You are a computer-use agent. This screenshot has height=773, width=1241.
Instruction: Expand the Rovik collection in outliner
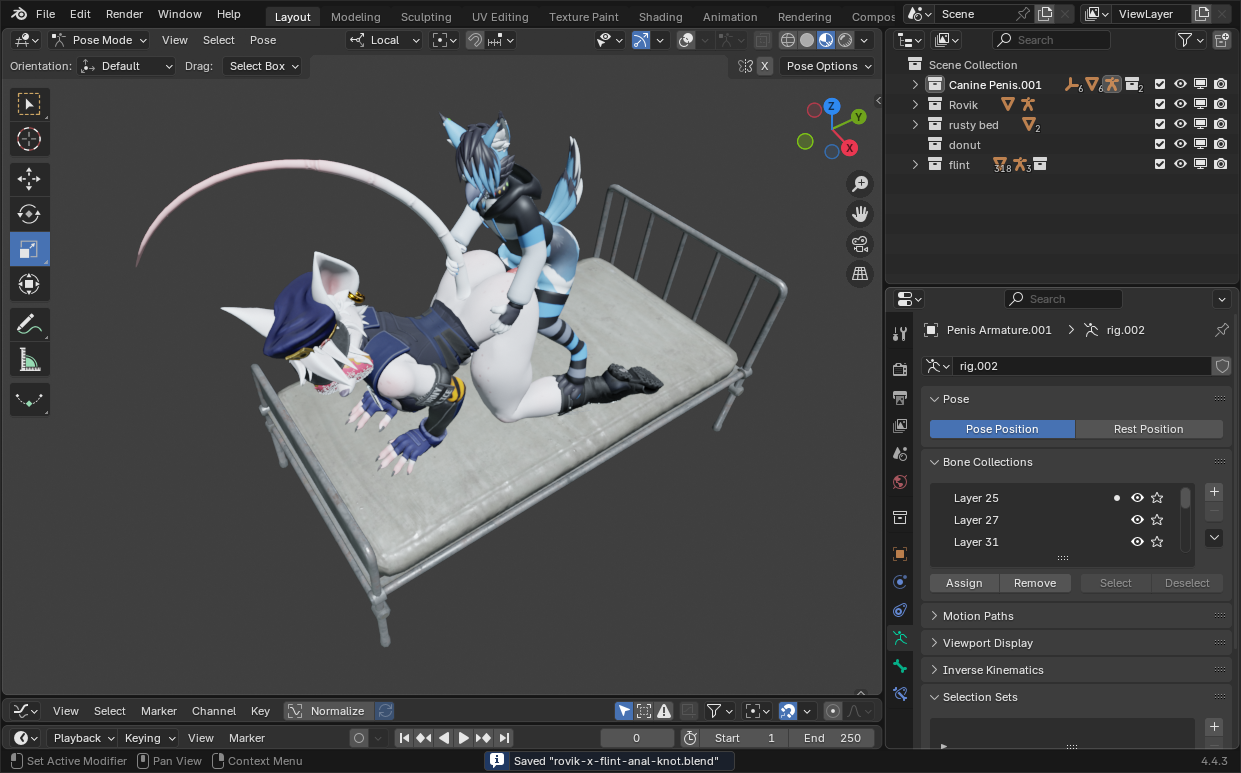click(x=915, y=105)
